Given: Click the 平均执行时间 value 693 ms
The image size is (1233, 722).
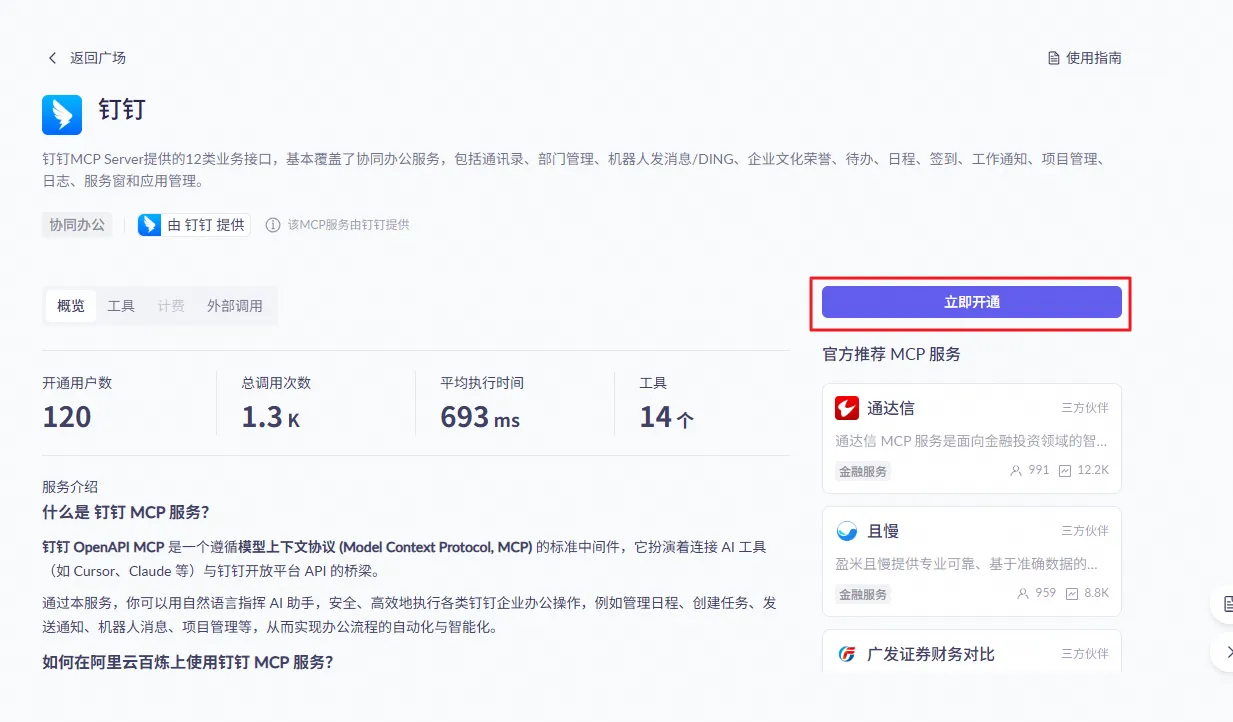Looking at the screenshot, I should (x=480, y=417).
